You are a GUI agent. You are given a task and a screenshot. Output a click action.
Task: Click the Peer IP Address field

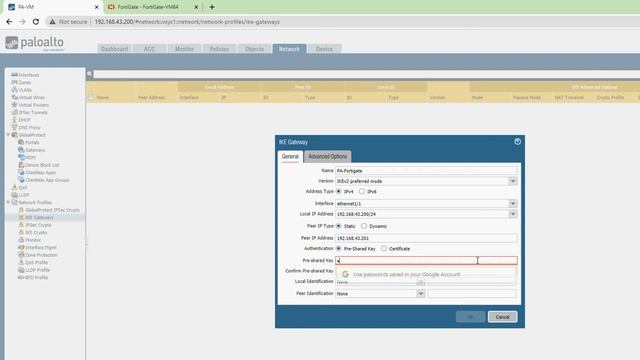click(426, 238)
